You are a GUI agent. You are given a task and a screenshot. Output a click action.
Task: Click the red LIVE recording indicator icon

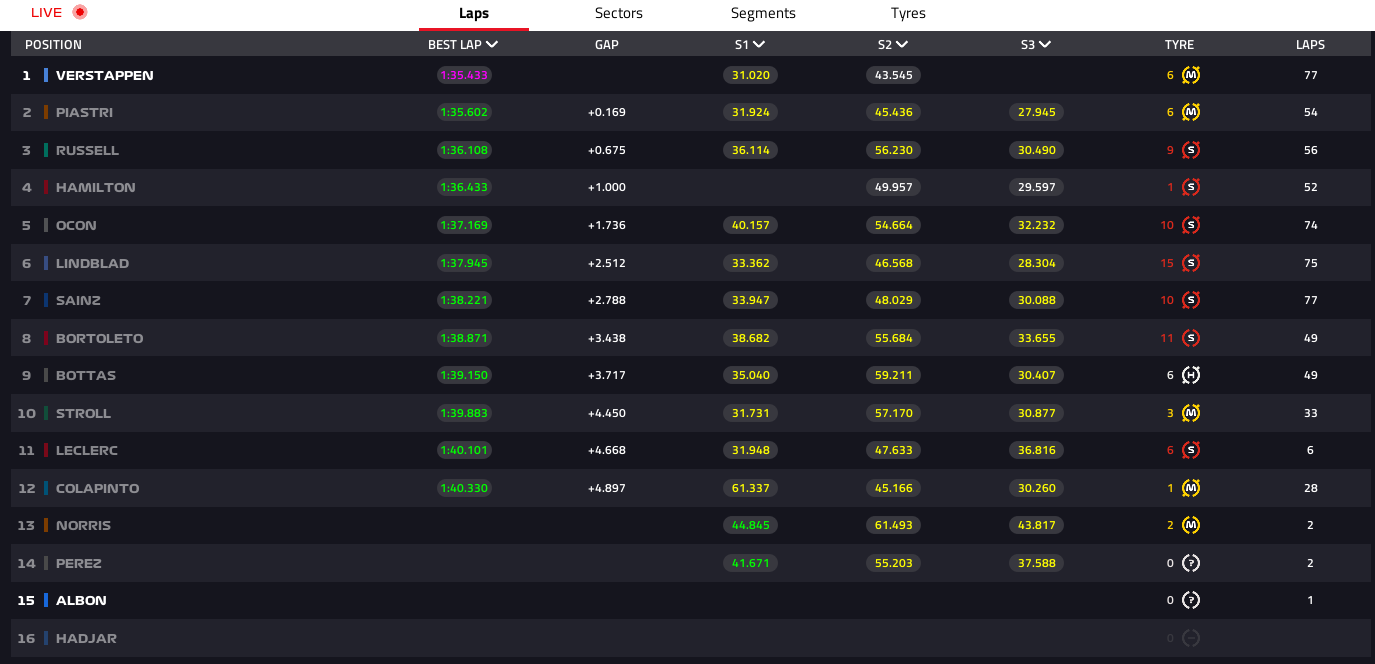[x=80, y=12]
